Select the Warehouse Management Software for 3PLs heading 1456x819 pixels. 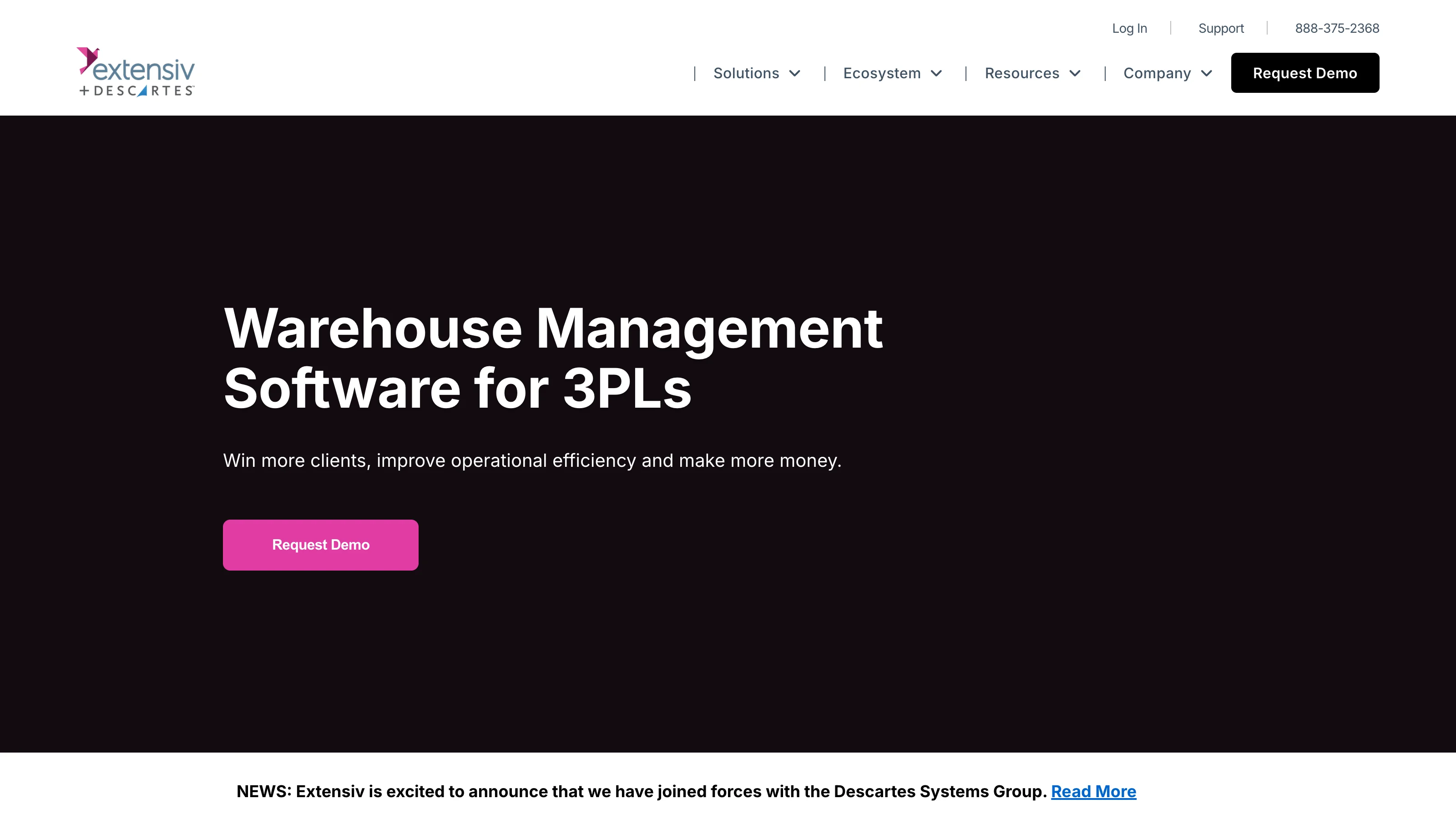(x=553, y=358)
